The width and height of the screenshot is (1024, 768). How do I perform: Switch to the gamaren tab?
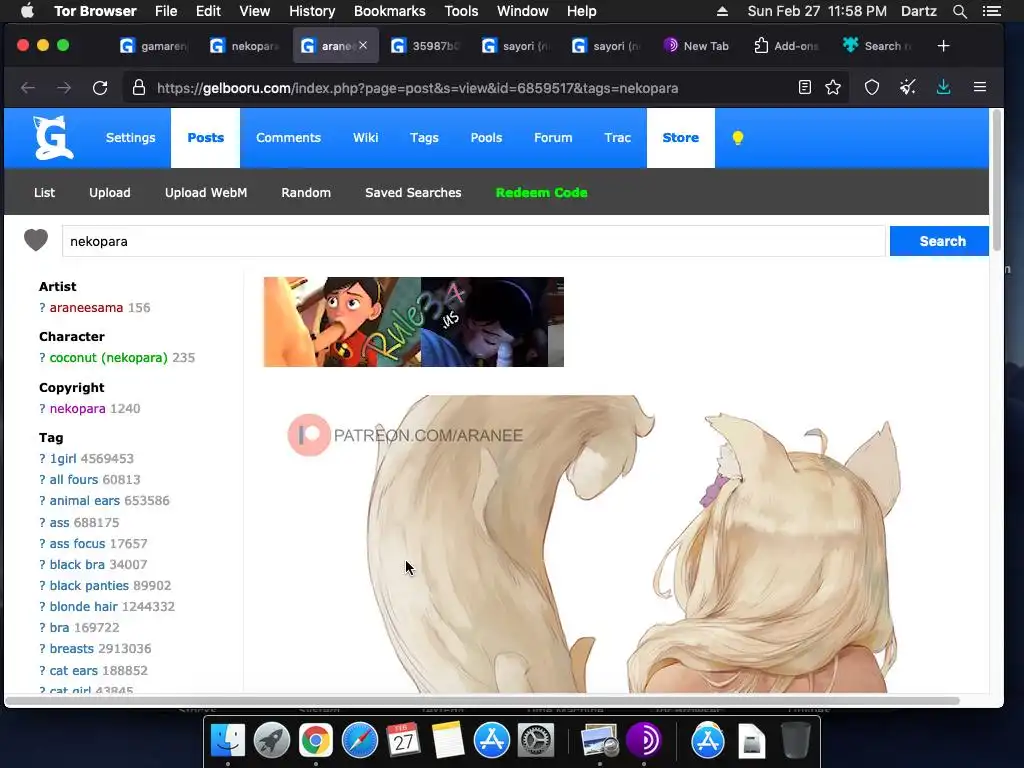click(154, 46)
